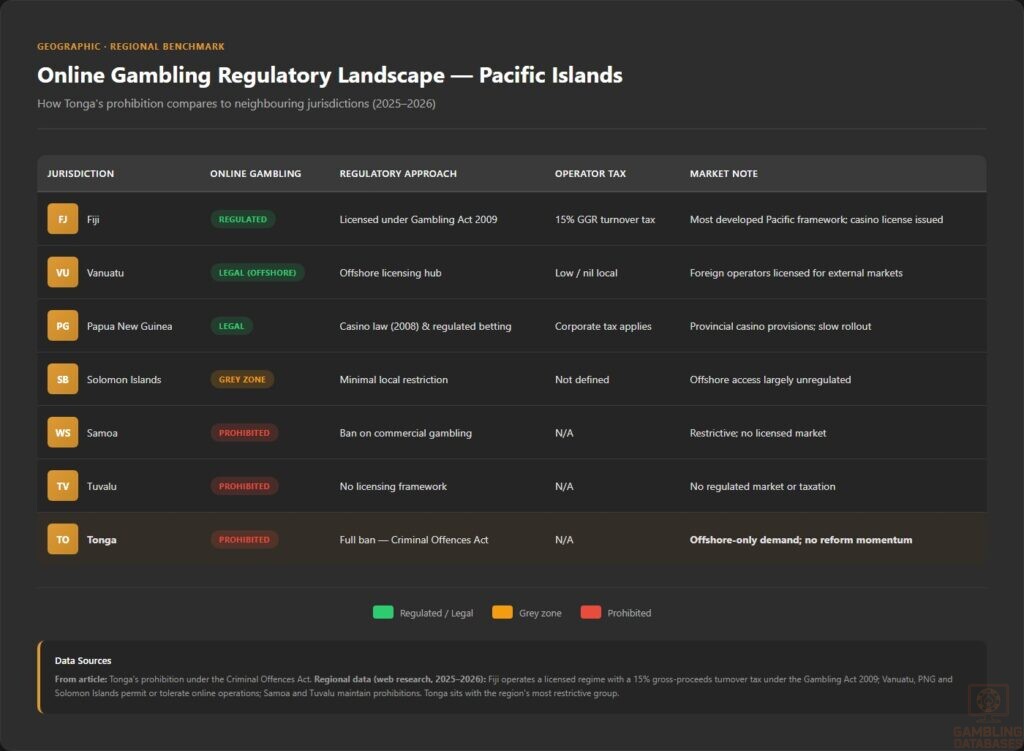
Task: Click Papua New Guinea's LEGAL status pill
Action: point(231,326)
